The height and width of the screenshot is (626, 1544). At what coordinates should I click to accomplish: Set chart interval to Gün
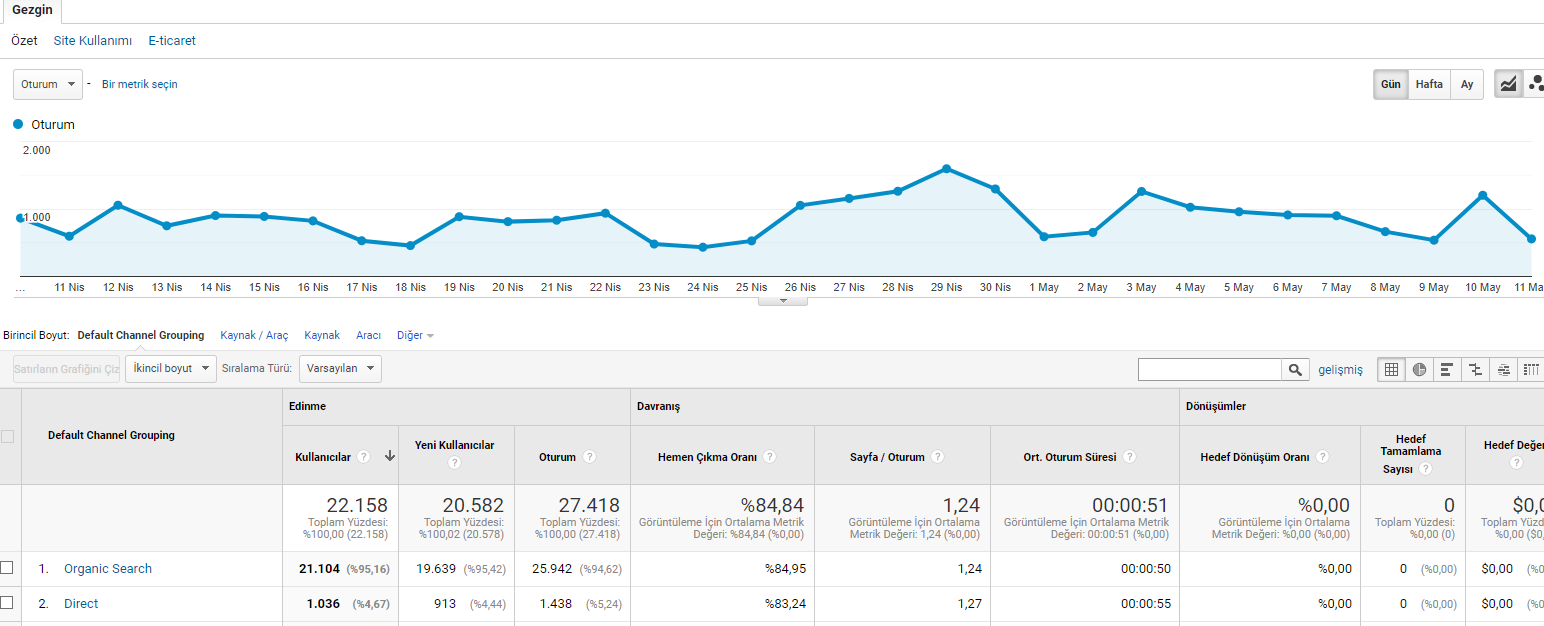click(x=1391, y=85)
